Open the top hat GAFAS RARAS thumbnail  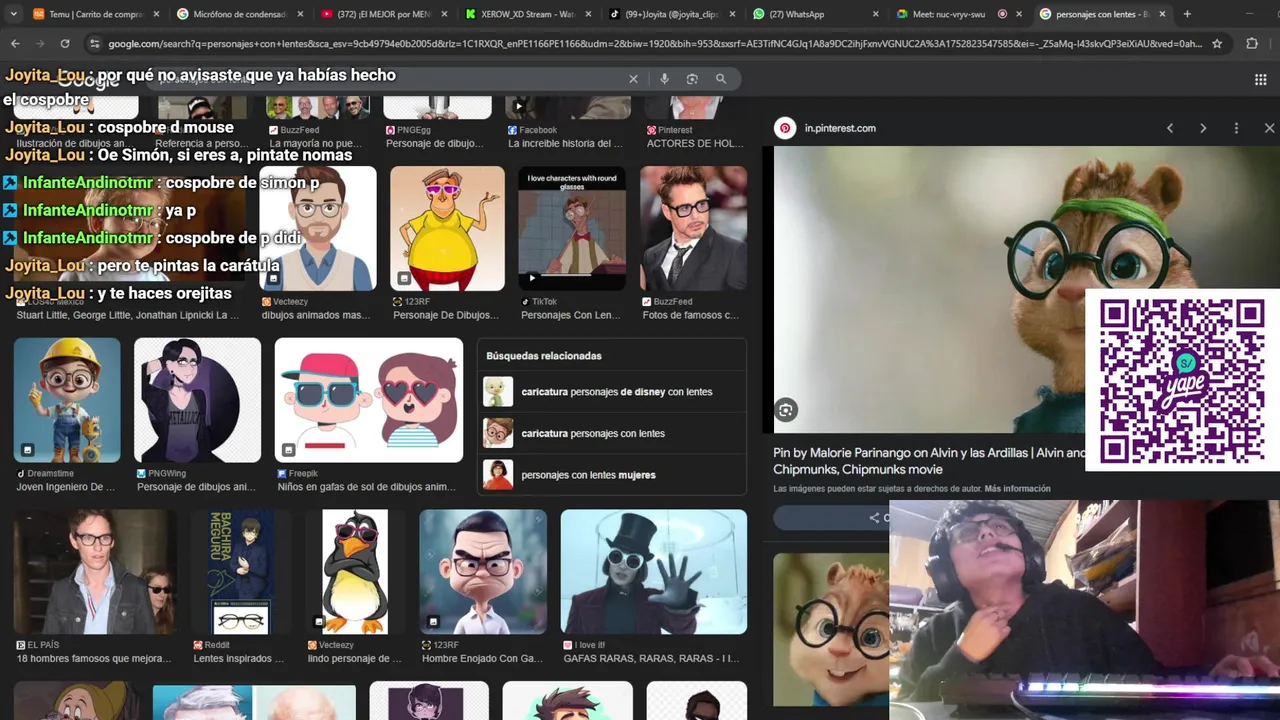click(654, 572)
